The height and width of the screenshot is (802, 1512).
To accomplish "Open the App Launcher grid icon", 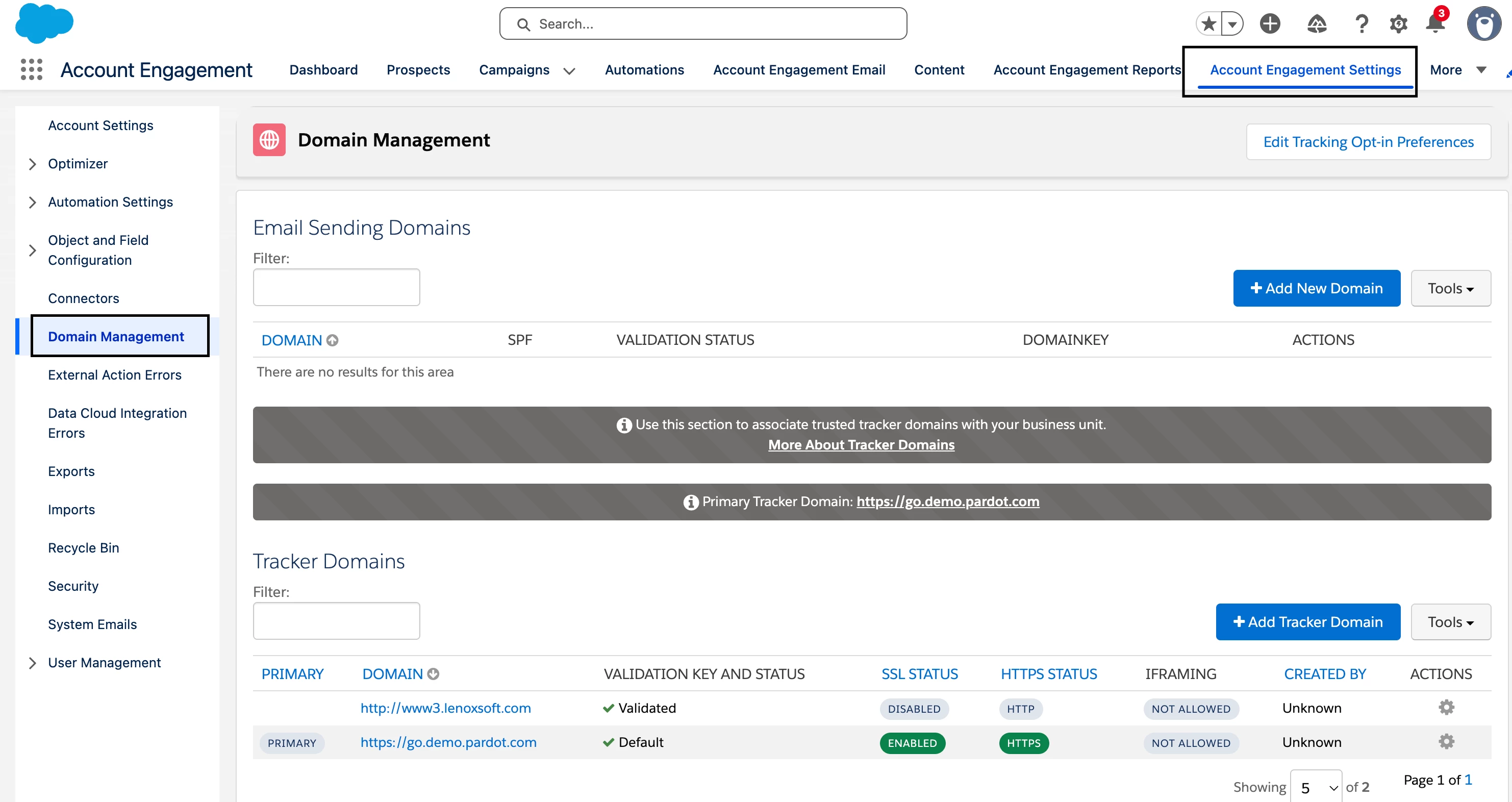I will point(32,69).
